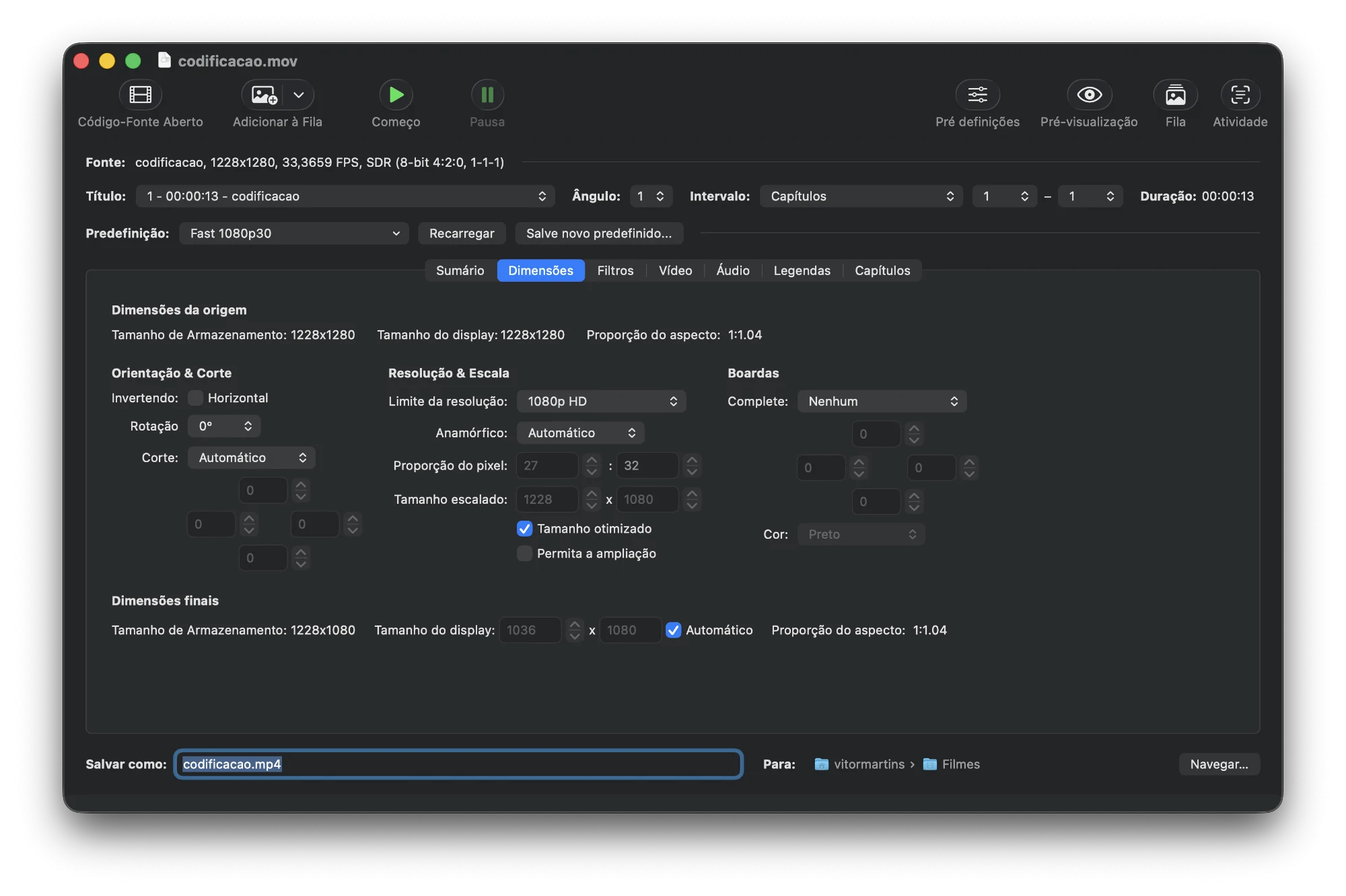Click the left crop value field
1346x896 pixels.
click(211, 524)
